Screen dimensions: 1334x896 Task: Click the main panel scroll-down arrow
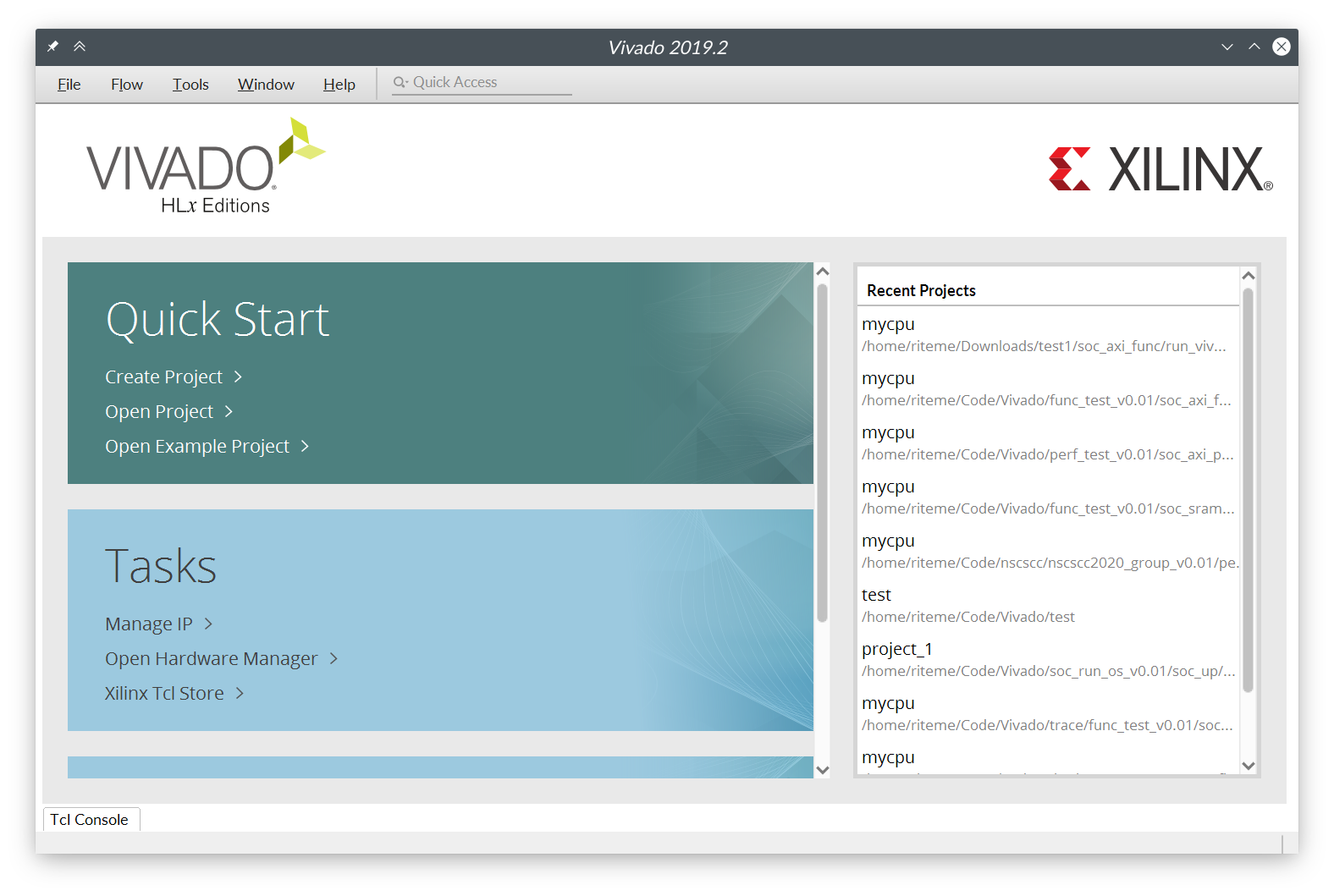click(822, 769)
